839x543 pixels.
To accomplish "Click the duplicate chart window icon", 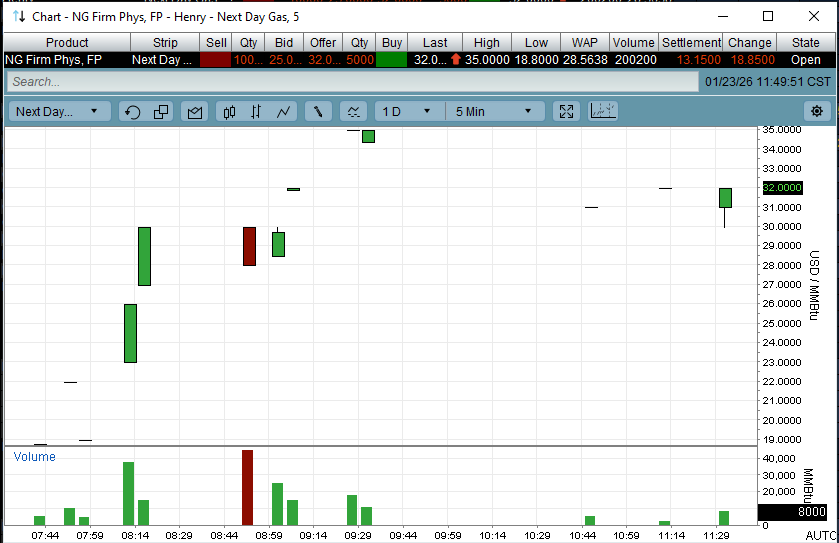I will coord(161,112).
